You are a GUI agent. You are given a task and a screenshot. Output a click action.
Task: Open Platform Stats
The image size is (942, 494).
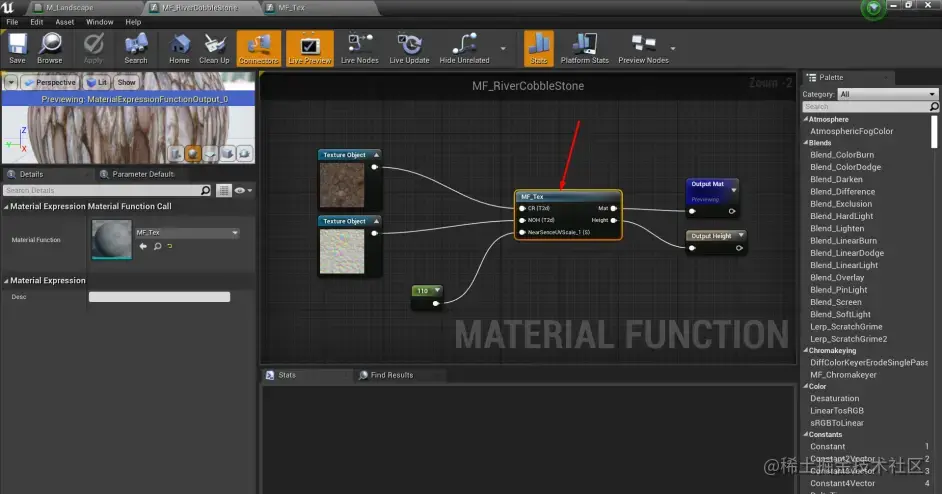585,48
